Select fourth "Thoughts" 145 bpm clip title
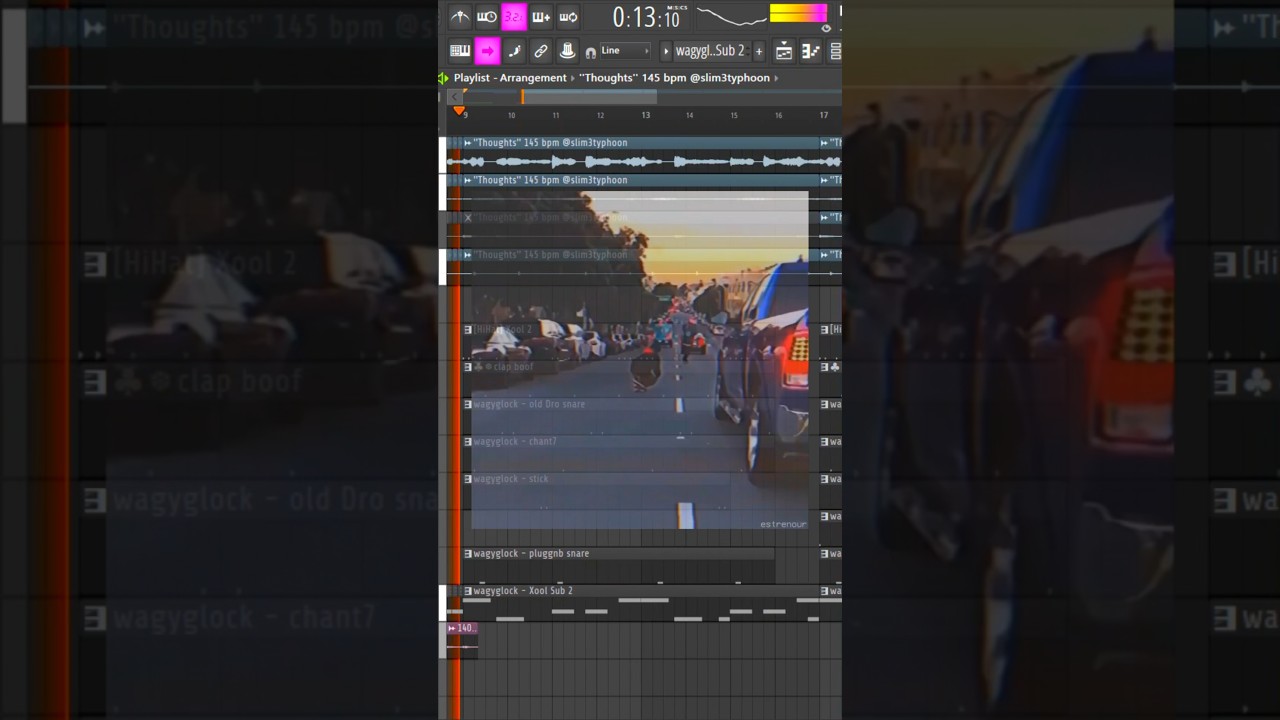Image resolution: width=1280 pixels, height=720 pixels. 551,255
